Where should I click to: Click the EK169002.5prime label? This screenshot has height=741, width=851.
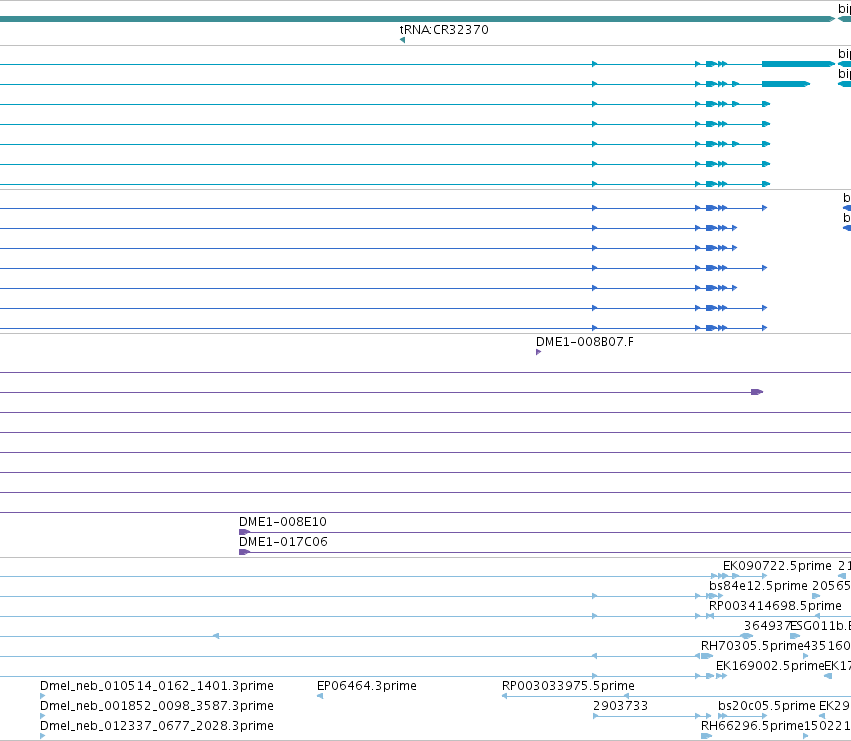(x=770, y=666)
